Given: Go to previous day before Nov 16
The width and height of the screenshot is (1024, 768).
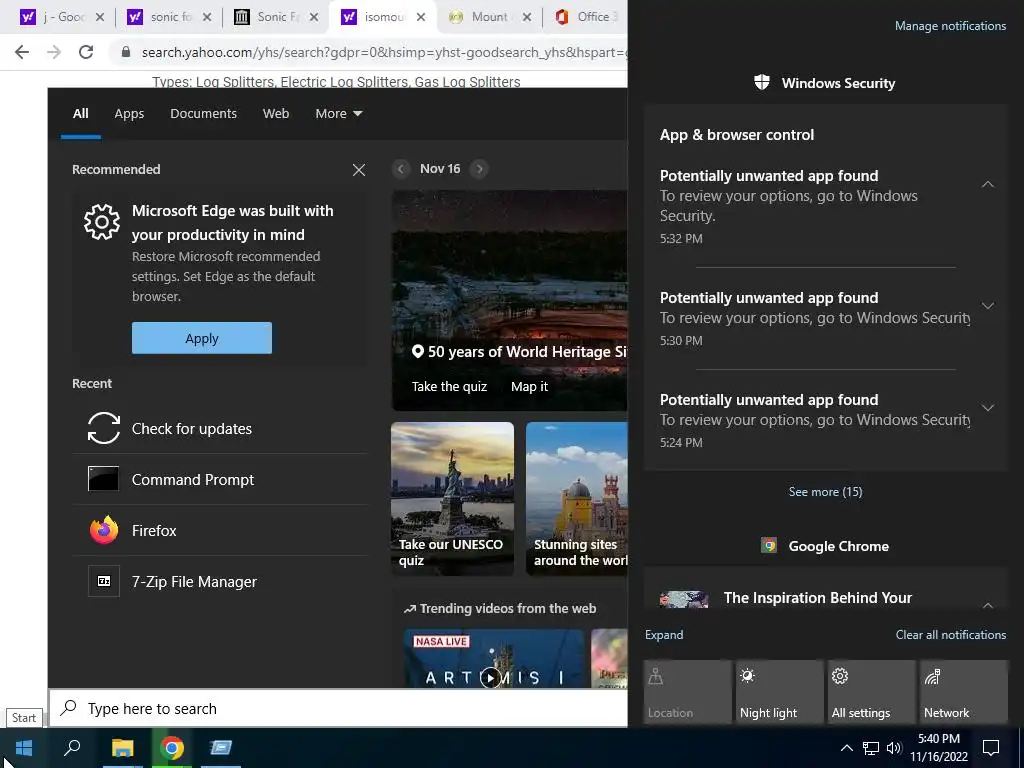Looking at the screenshot, I should [x=401, y=169].
